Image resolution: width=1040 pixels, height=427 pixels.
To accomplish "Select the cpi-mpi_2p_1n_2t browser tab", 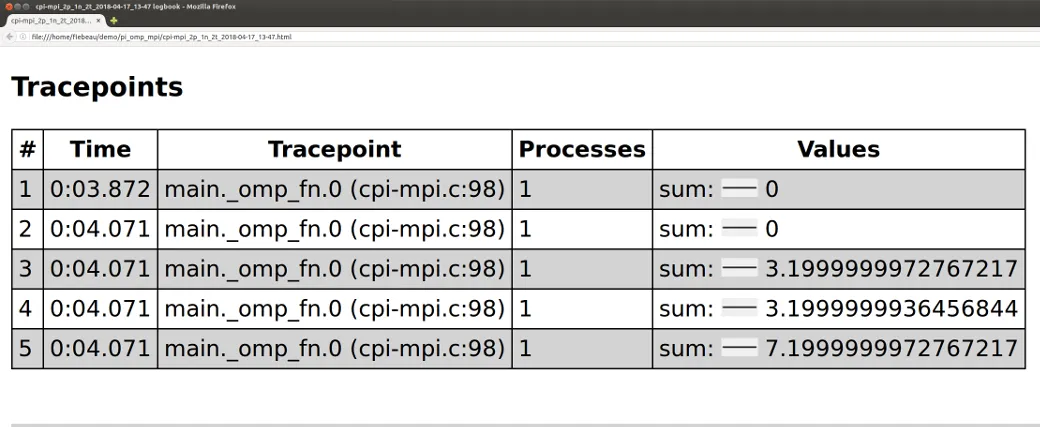I will coord(52,21).
